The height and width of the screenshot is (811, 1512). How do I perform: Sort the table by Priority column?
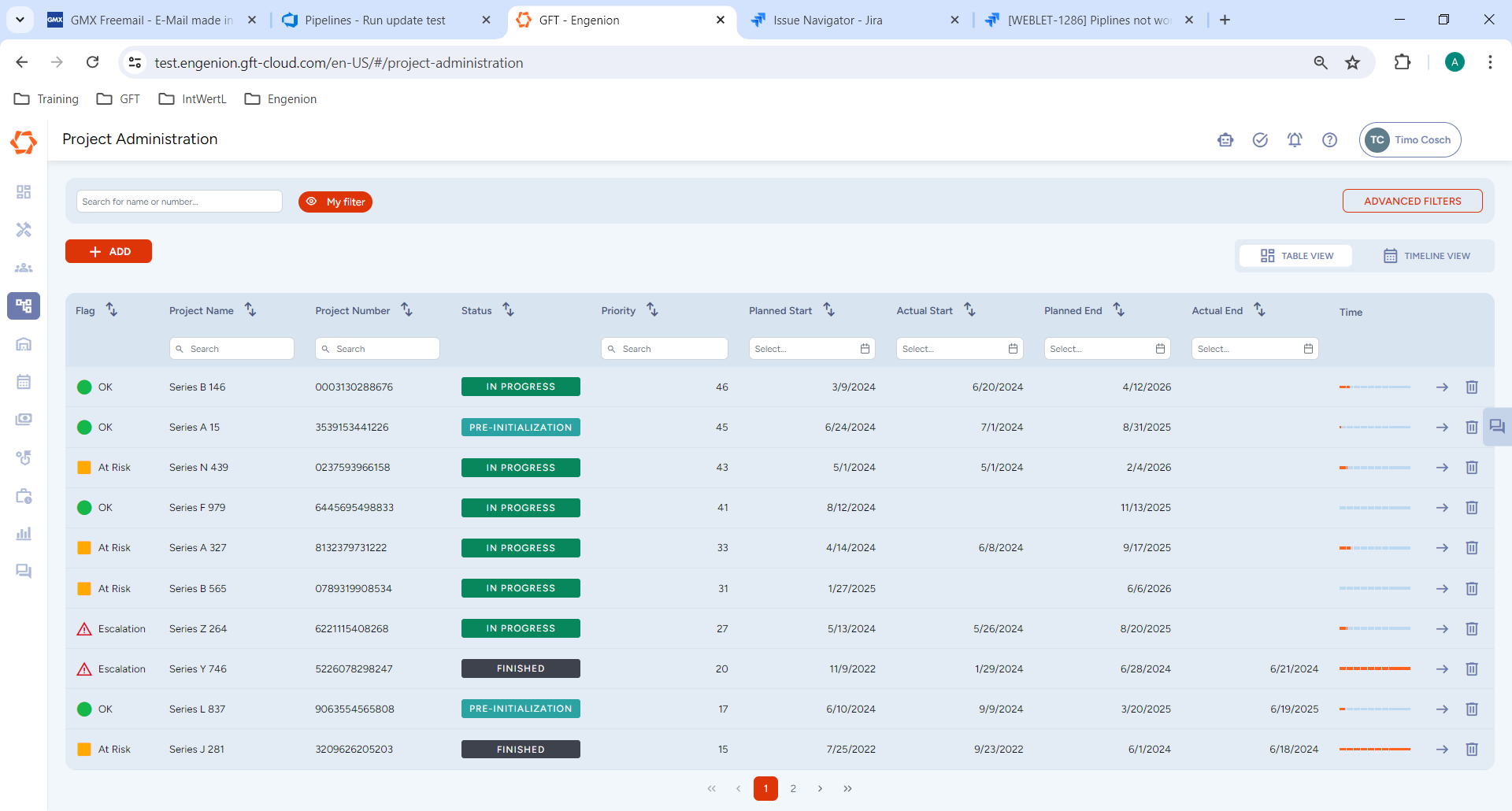(652, 310)
